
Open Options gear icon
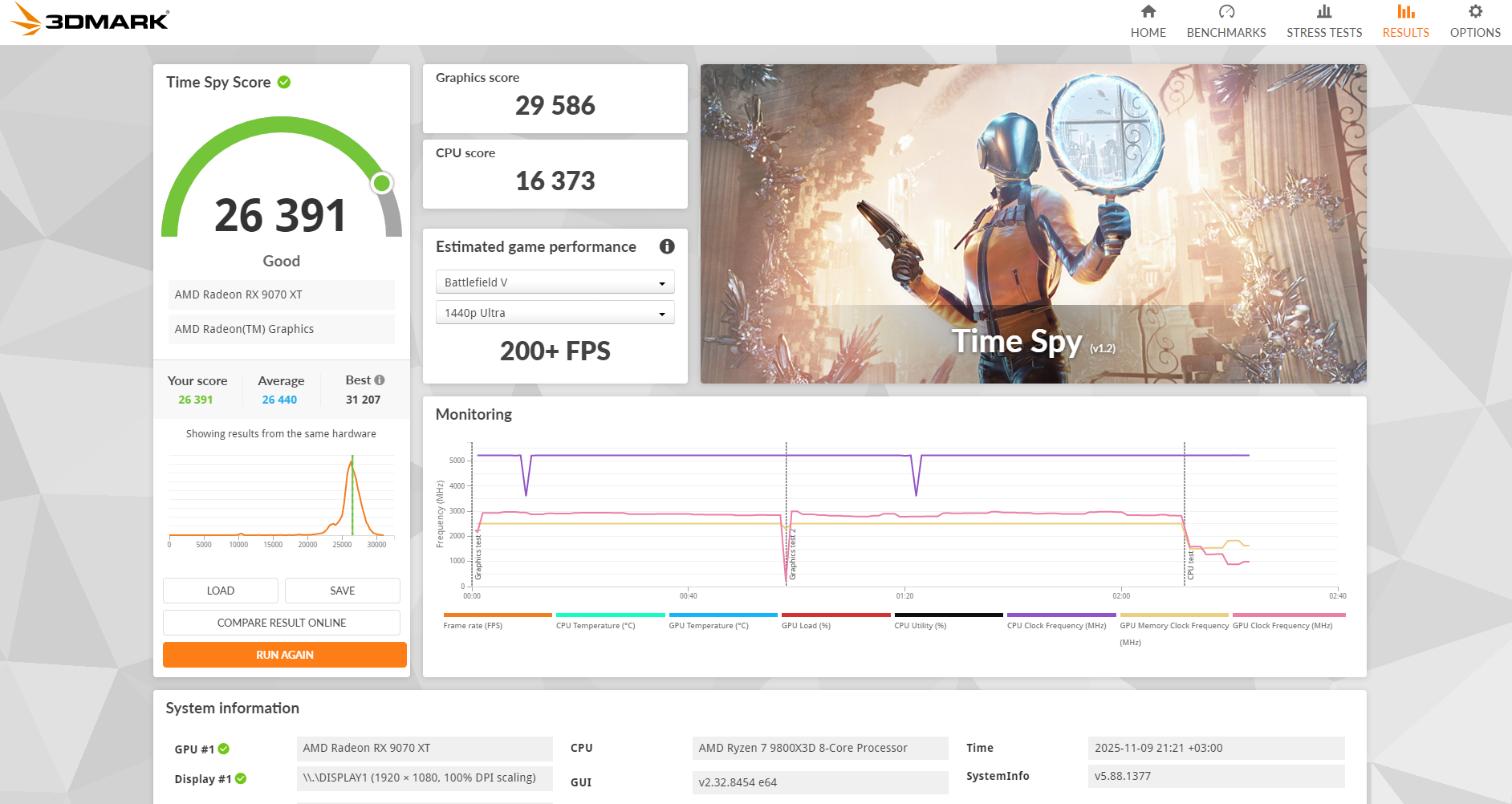(1474, 12)
